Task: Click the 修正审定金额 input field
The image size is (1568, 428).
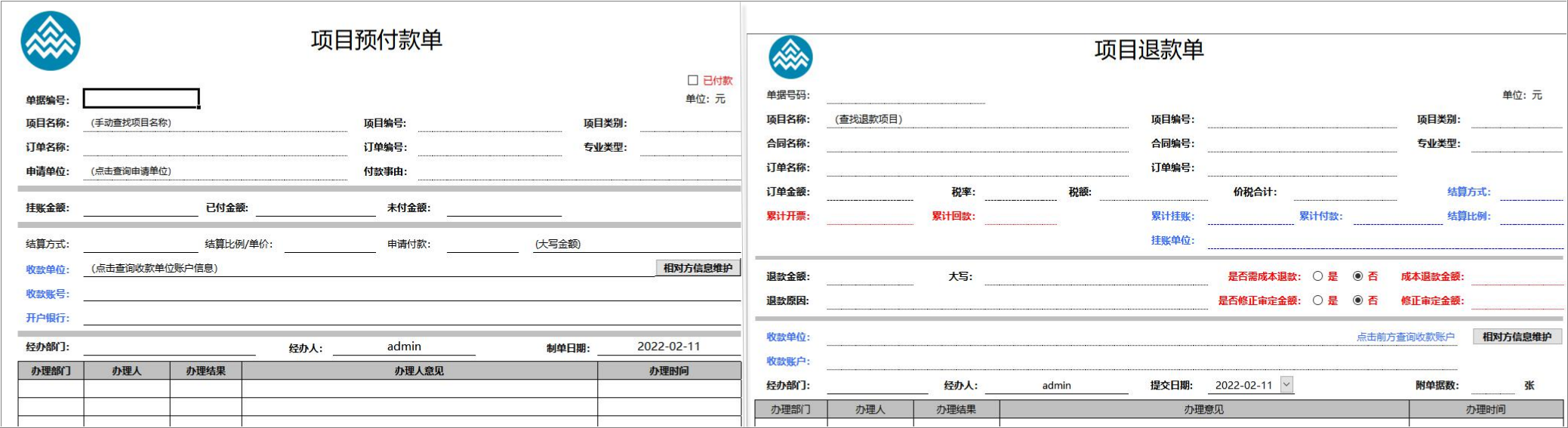Action: [1517, 300]
